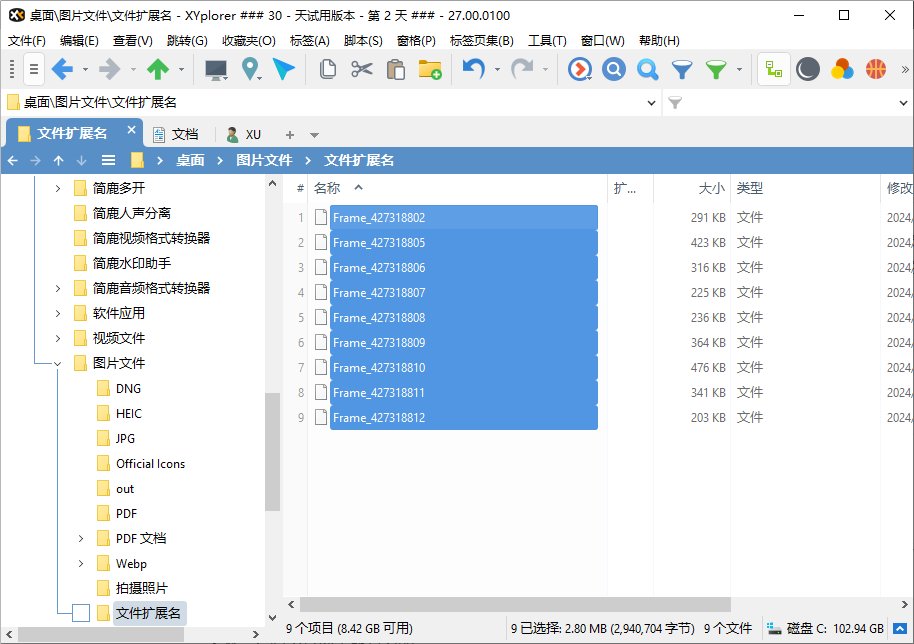Expand the PDF 文档 tree node
This screenshot has height=644, width=914.
point(81,537)
